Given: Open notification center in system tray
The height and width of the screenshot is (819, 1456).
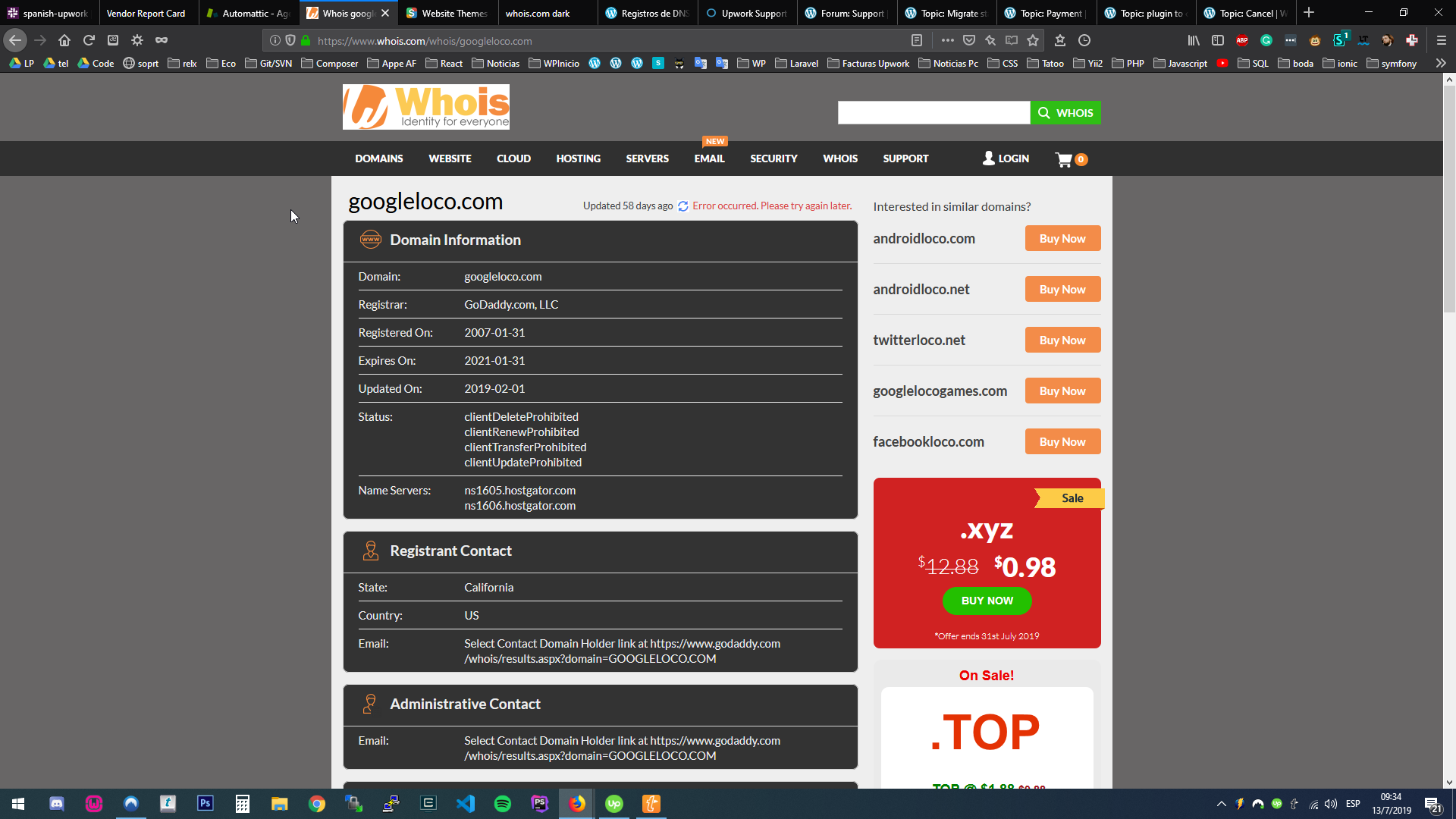Looking at the screenshot, I should [1432, 805].
